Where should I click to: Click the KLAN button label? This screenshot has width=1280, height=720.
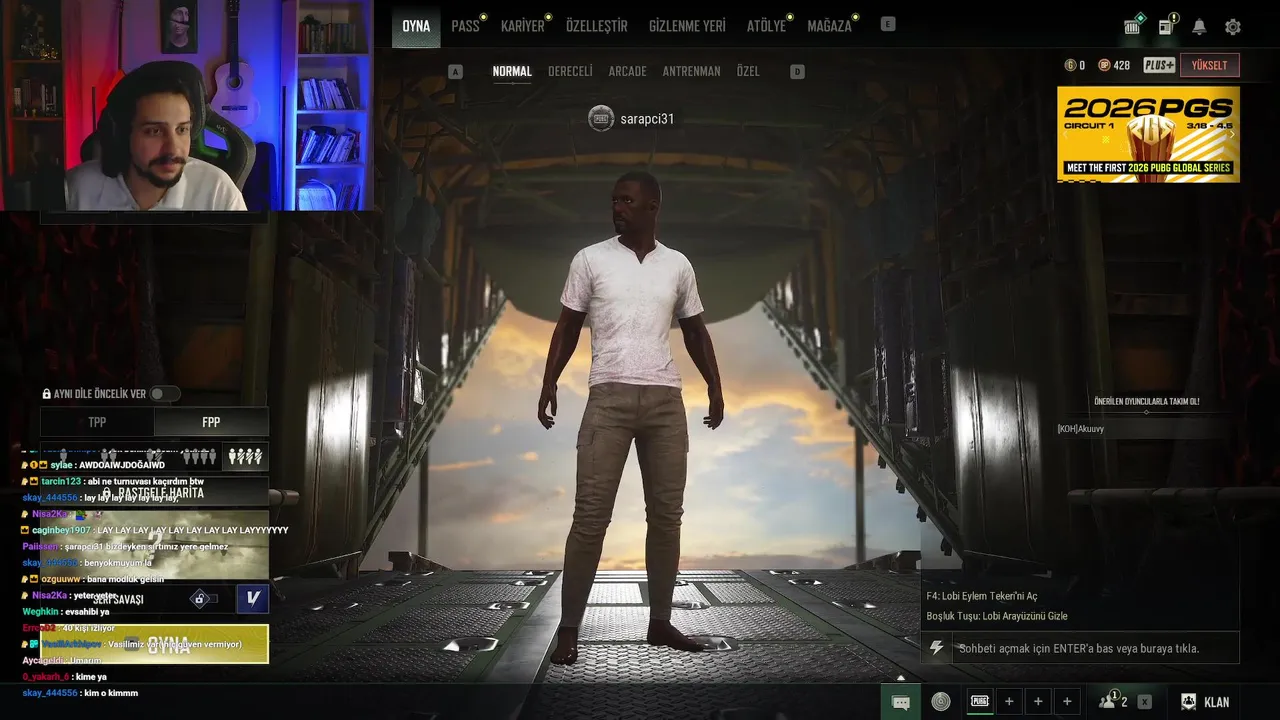1216,702
